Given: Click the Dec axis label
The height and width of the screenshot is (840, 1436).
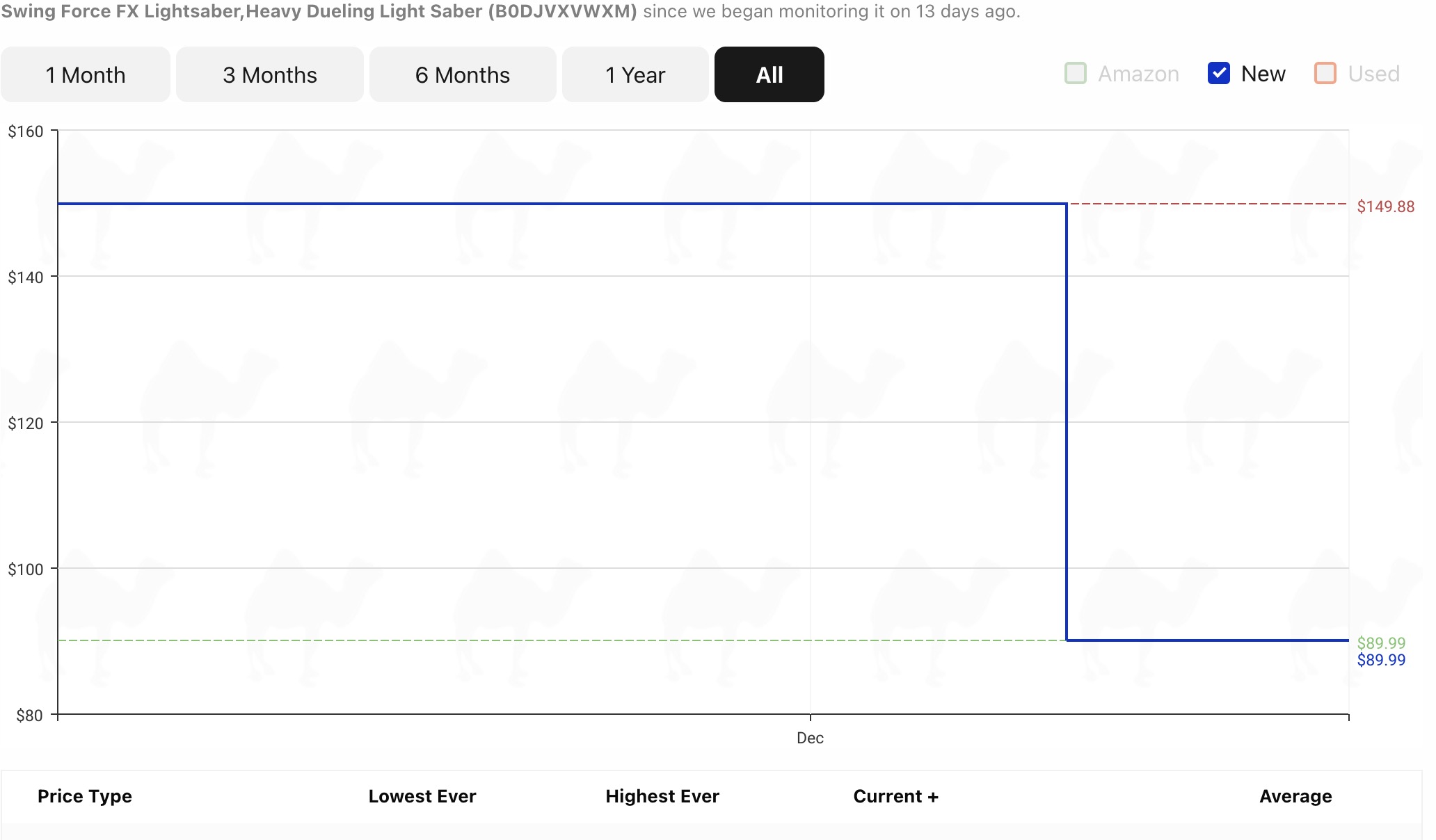Looking at the screenshot, I should tap(810, 738).
